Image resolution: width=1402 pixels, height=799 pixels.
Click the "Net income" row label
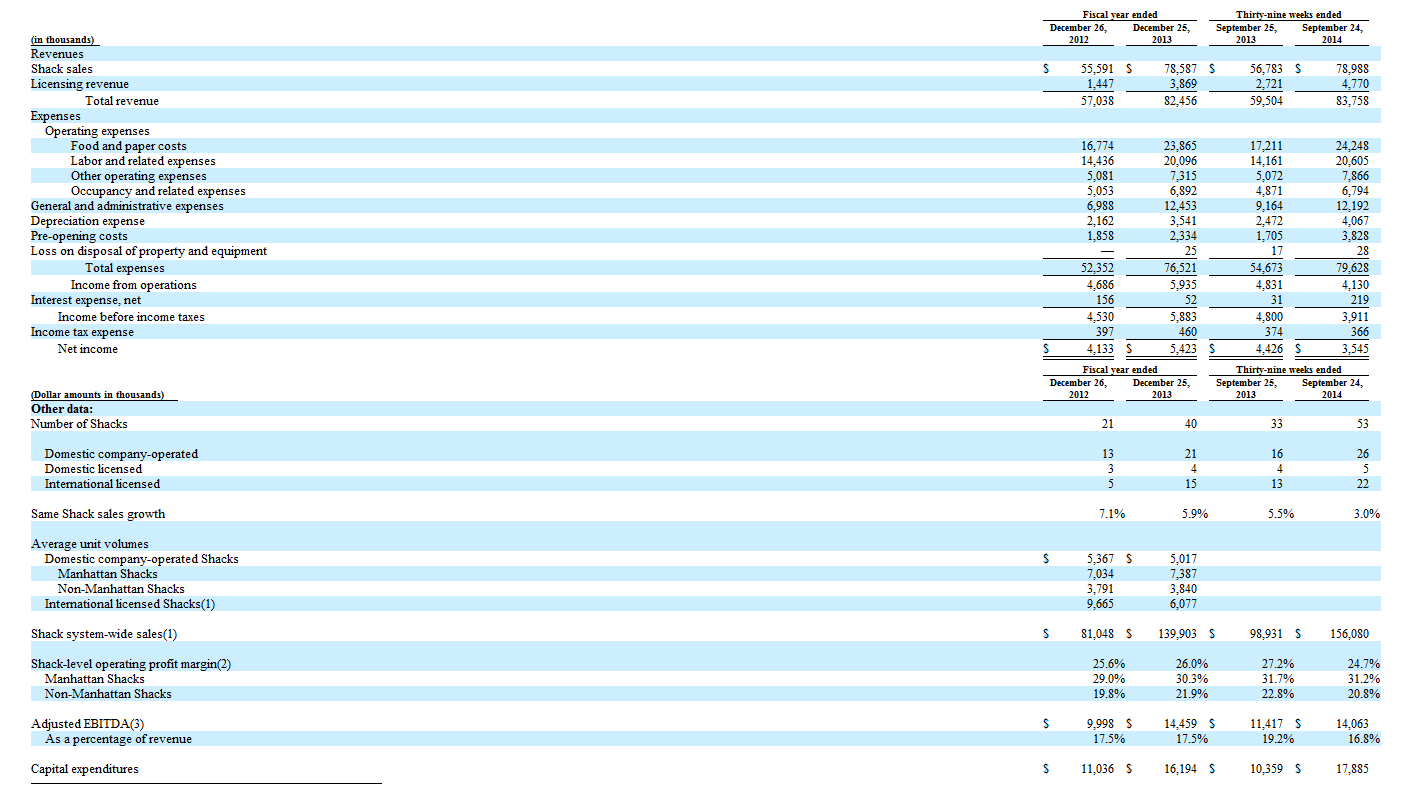click(x=88, y=349)
